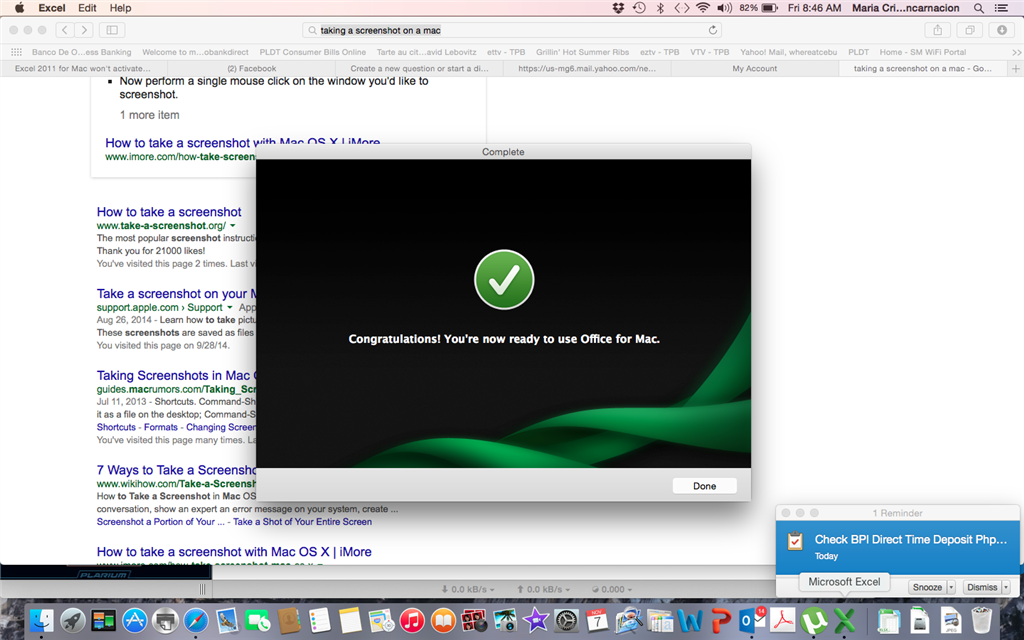
Task: Open Top Sites grid icon in favorites bar
Action: (16, 52)
